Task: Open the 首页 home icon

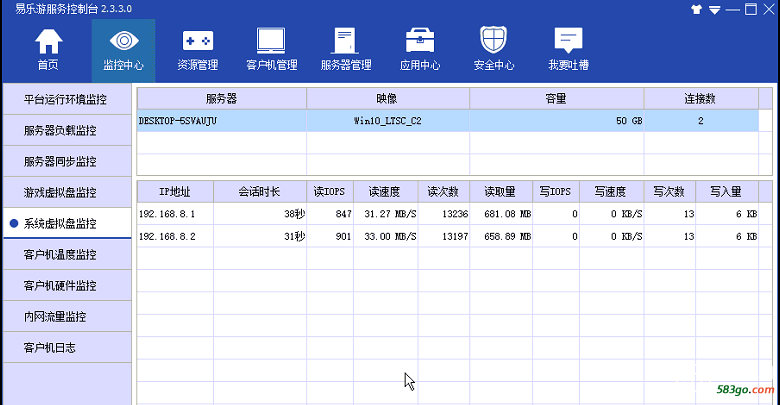Action: [48, 42]
